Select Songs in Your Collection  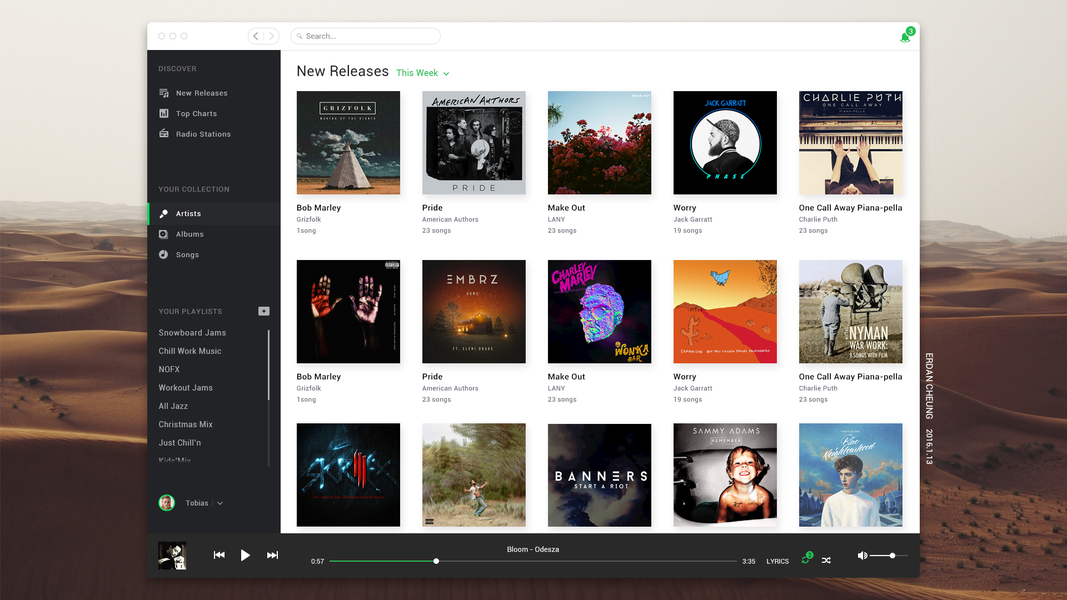pyautogui.click(x=187, y=254)
